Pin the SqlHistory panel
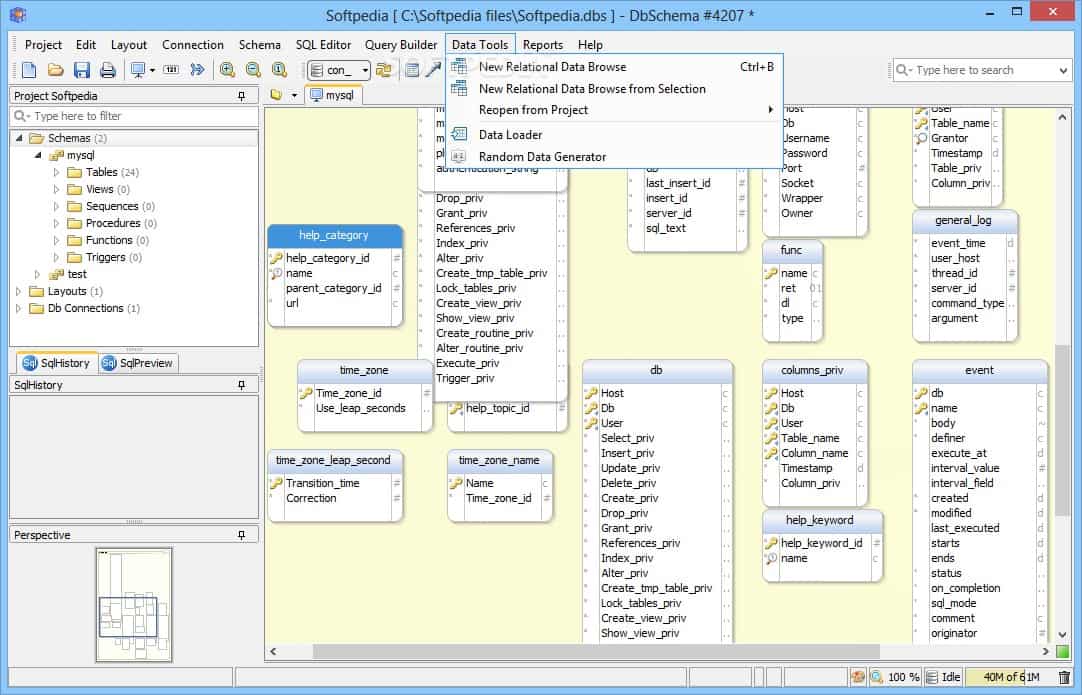 coord(242,385)
